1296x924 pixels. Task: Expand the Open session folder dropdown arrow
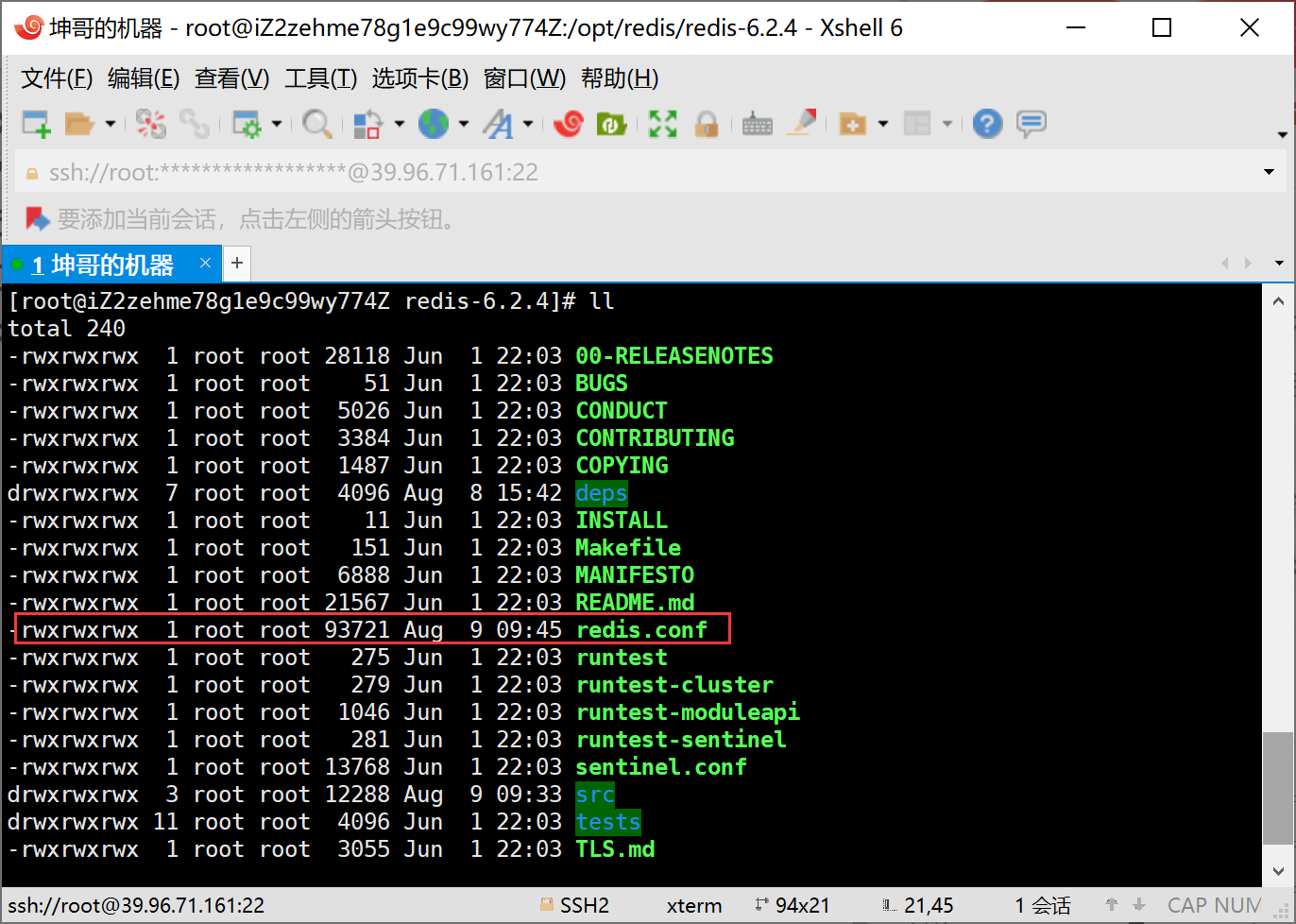click(110, 124)
